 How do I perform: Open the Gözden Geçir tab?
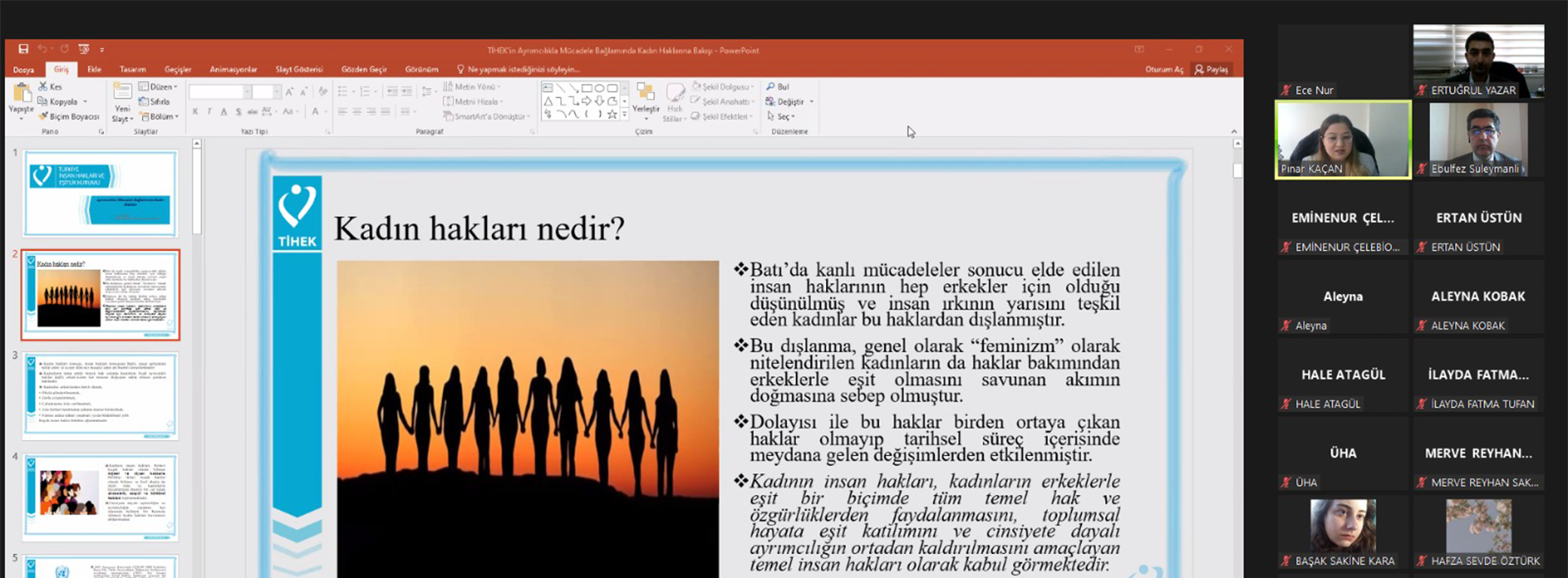pos(364,69)
